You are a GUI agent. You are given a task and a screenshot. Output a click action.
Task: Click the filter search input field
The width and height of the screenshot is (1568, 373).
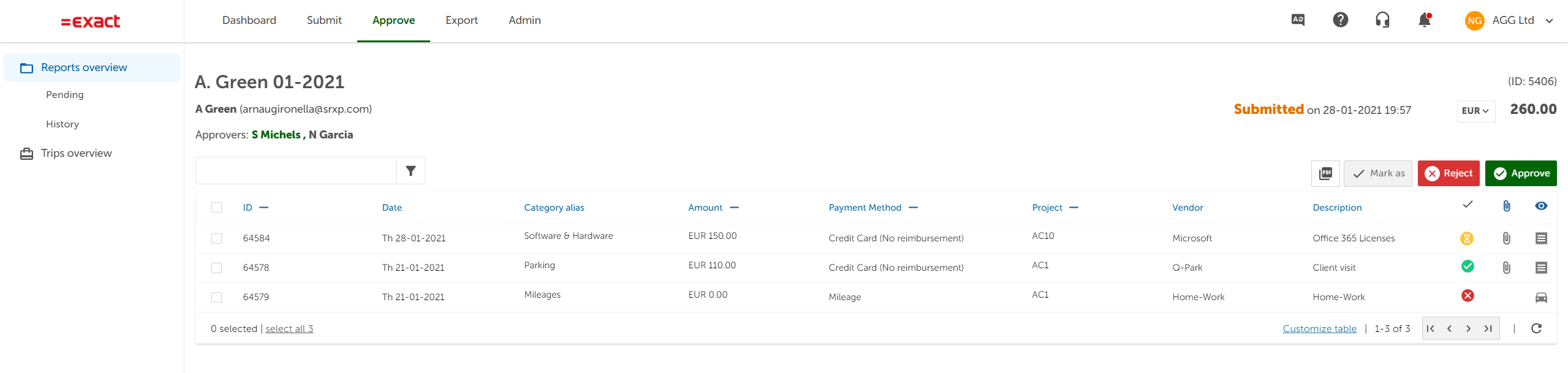coord(296,171)
